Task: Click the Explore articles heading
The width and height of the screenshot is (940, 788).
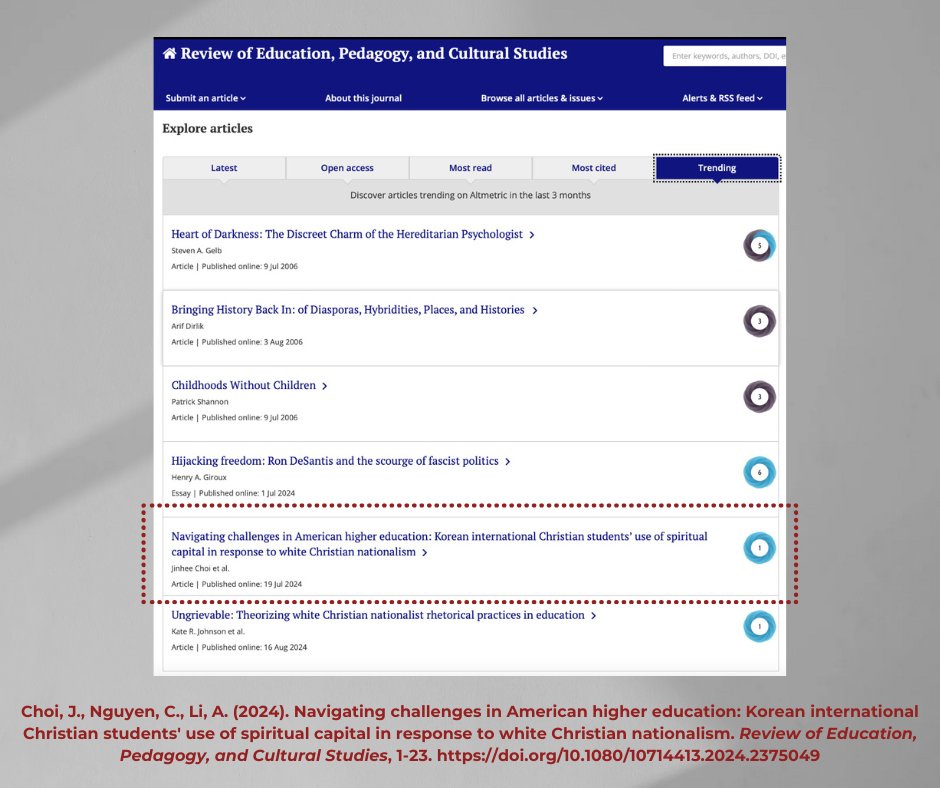Action: [x=207, y=128]
